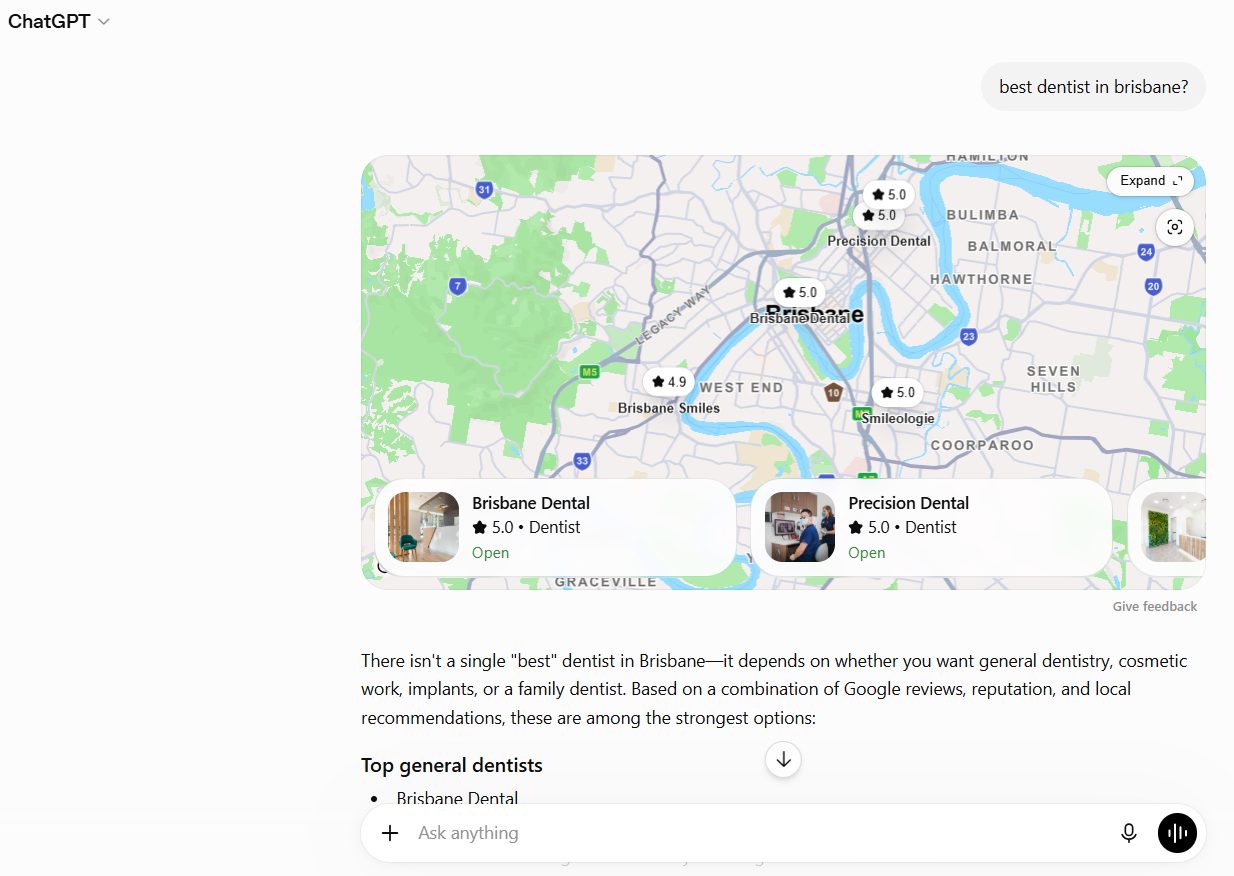Click the Precision Dental card thumbnail photo
The width and height of the screenshot is (1234, 876).
(799, 527)
